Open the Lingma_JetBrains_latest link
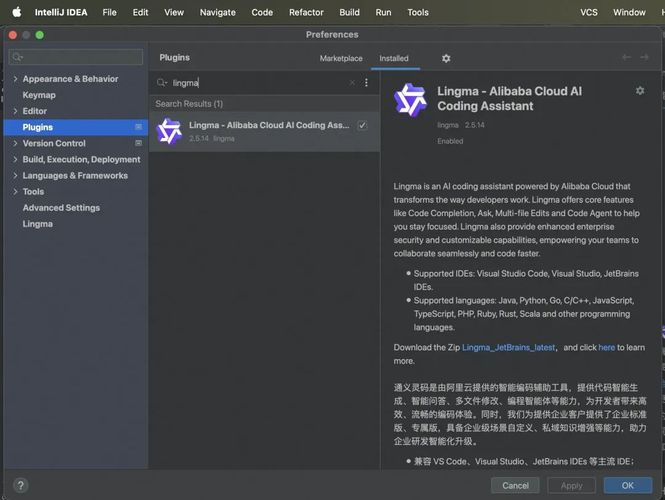The height and width of the screenshot is (500, 665). (508, 347)
